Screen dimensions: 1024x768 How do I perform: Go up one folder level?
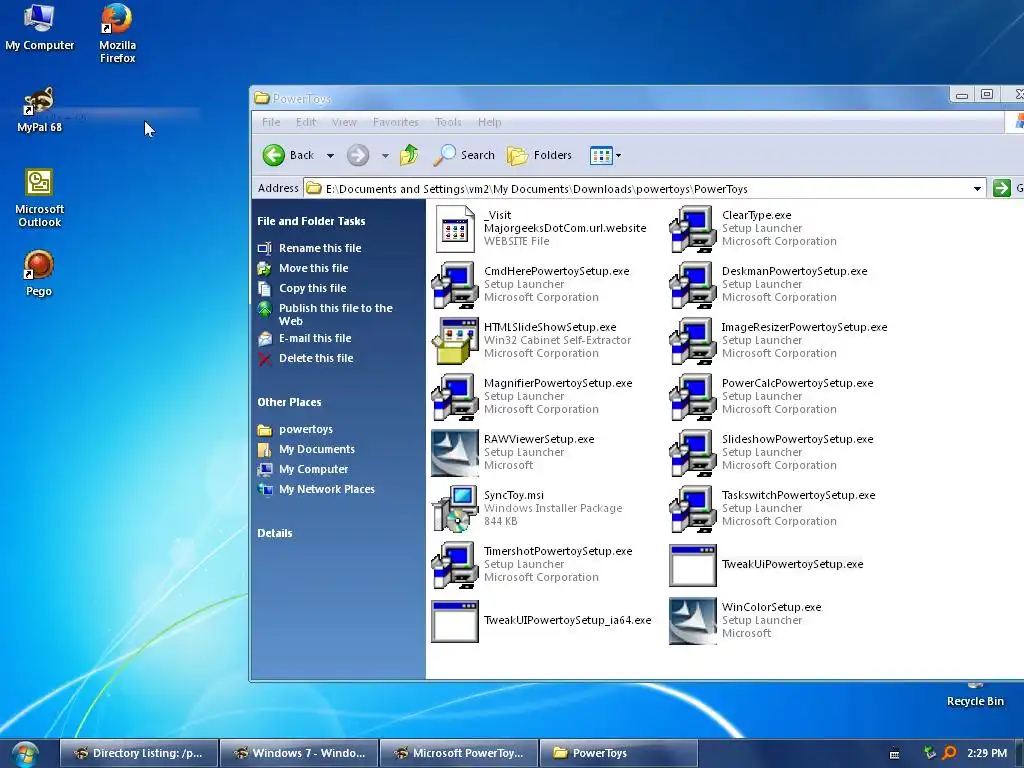click(409, 155)
